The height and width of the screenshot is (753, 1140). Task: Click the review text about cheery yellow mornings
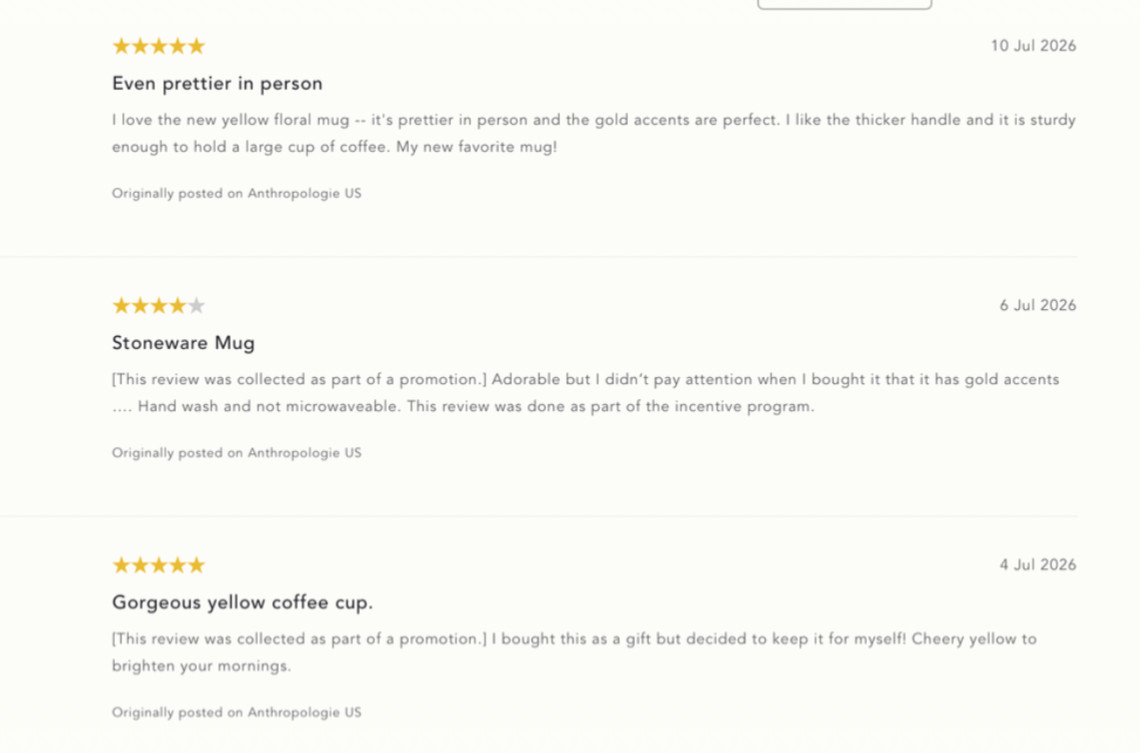[x=574, y=652]
